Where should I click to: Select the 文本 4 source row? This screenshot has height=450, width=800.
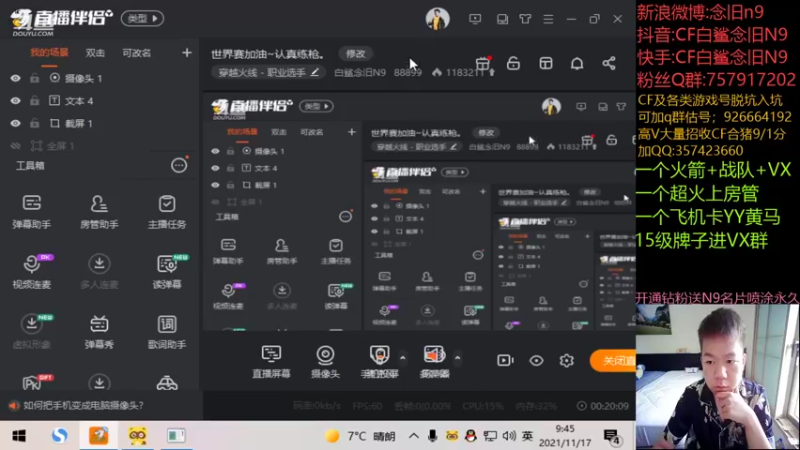tap(99, 101)
